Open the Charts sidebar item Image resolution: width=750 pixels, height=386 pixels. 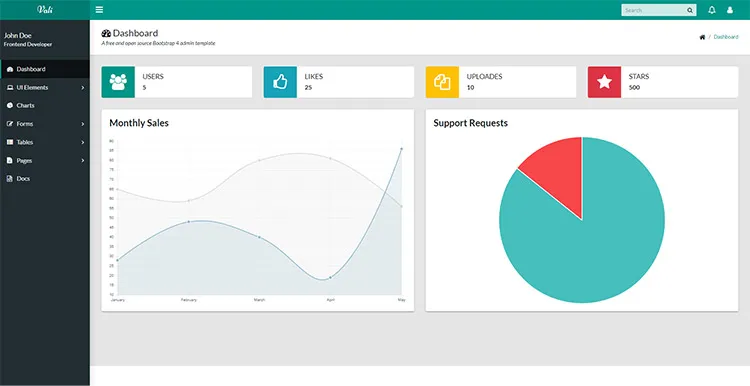click(x=45, y=105)
